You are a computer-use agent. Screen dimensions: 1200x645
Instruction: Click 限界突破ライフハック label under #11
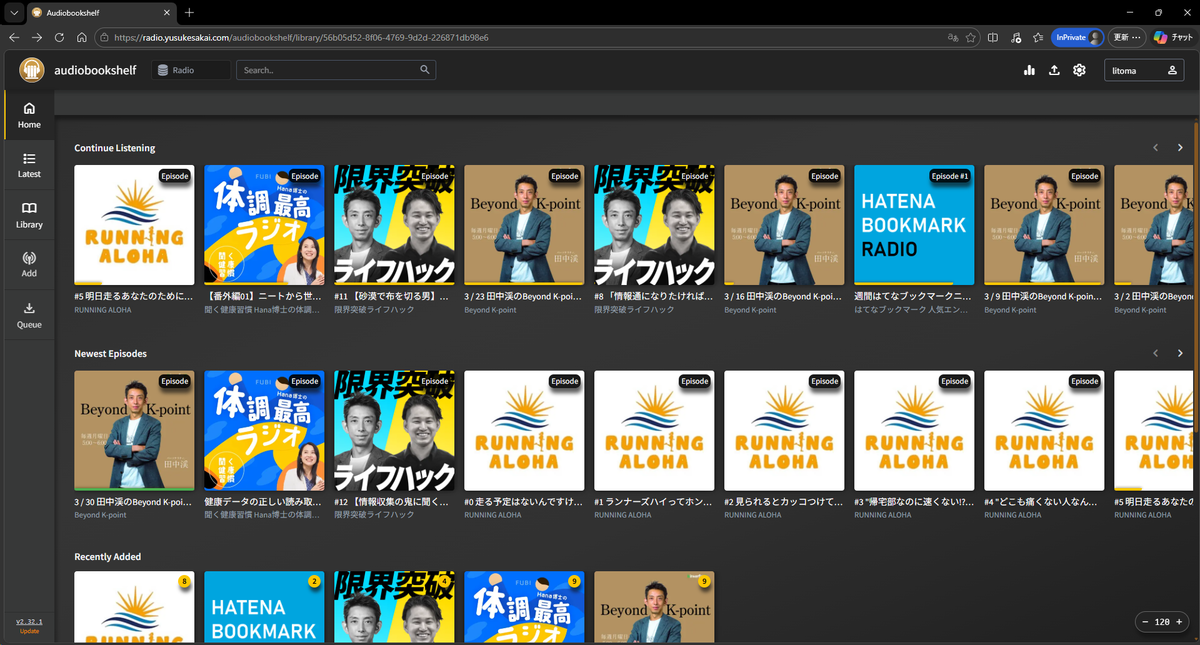pyautogui.click(x=374, y=310)
